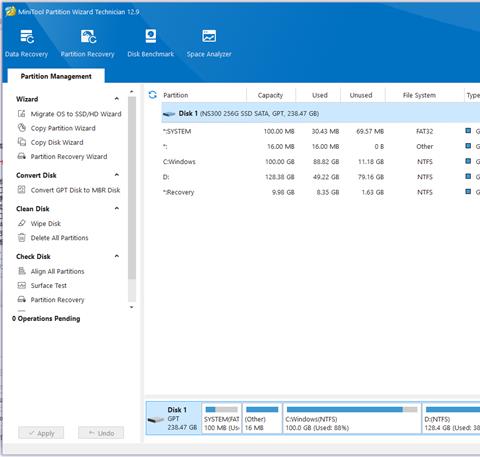Select the Partition Management tab
480x457 pixels.
pos(56,76)
